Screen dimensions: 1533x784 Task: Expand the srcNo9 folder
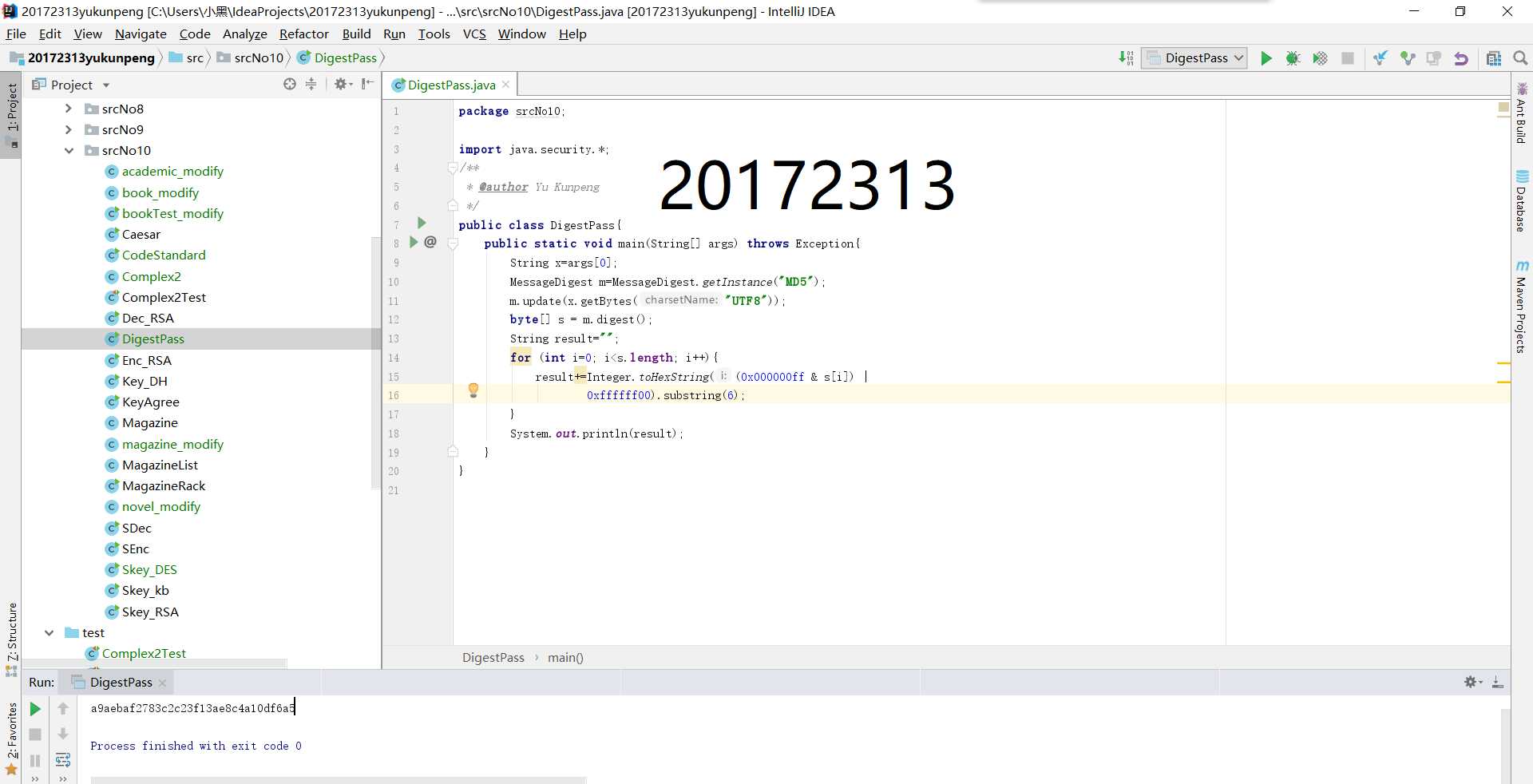click(x=69, y=129)
